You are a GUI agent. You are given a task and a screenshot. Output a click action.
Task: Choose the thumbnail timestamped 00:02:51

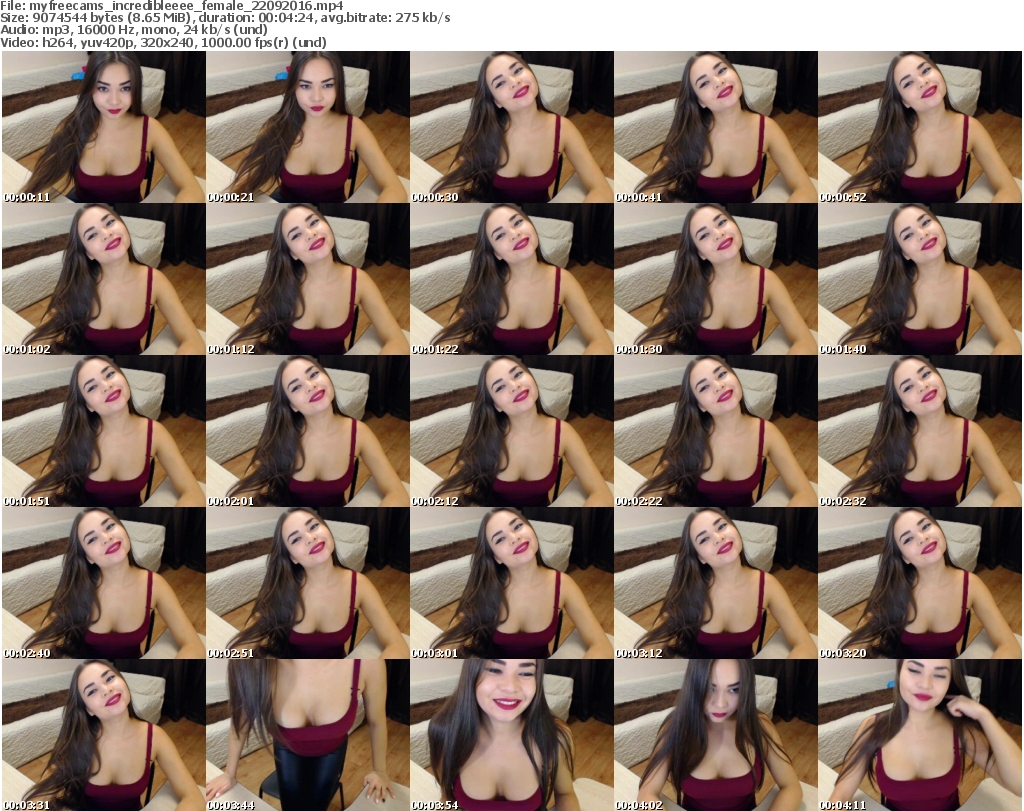[x=308, y=583]
